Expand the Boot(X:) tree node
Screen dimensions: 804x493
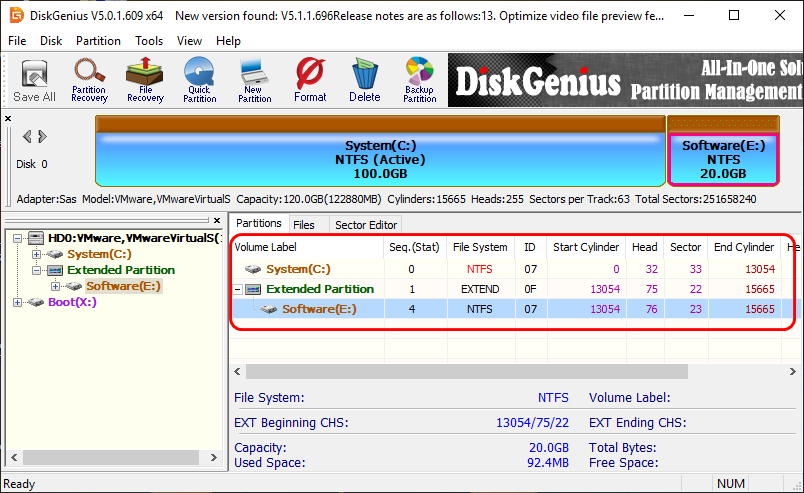pos(17,302)
